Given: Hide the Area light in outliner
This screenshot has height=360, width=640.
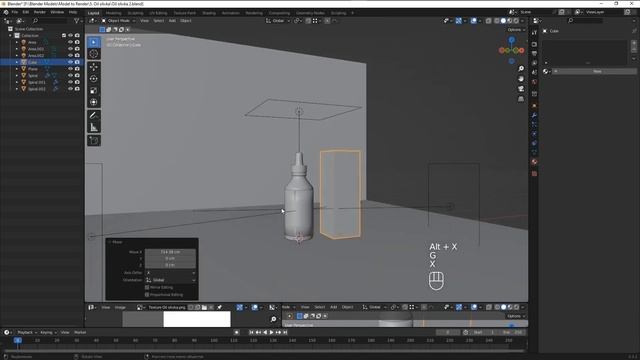Looking at the screenshot, I should 70,42.
